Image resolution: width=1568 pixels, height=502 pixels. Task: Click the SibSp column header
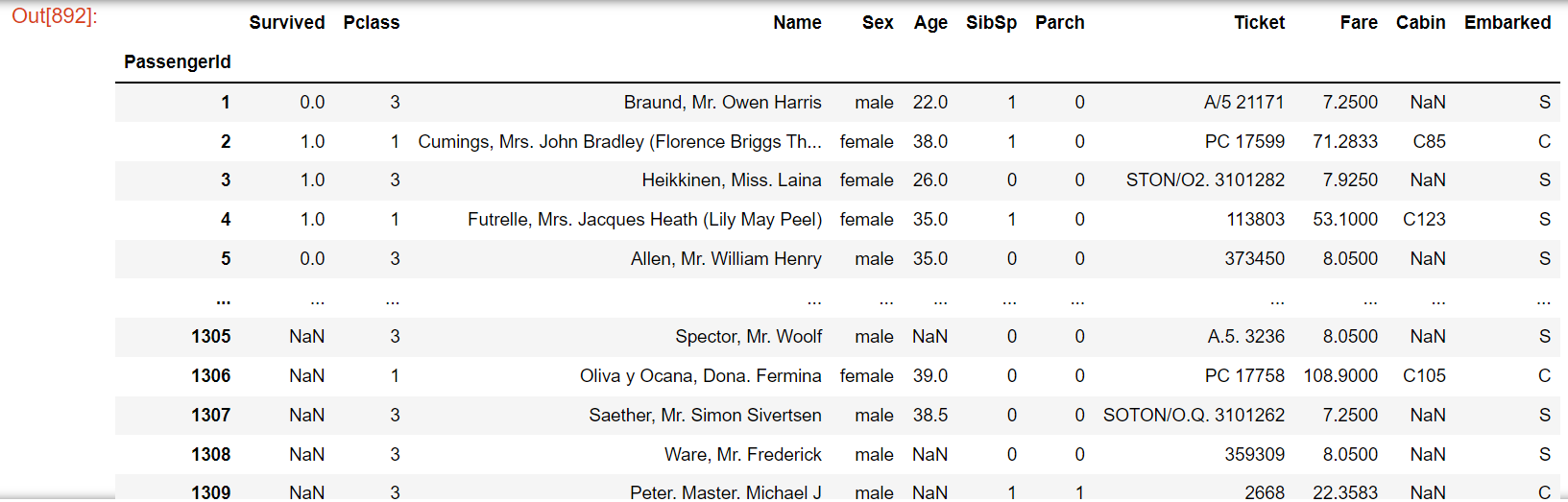[x=991, y=23]
